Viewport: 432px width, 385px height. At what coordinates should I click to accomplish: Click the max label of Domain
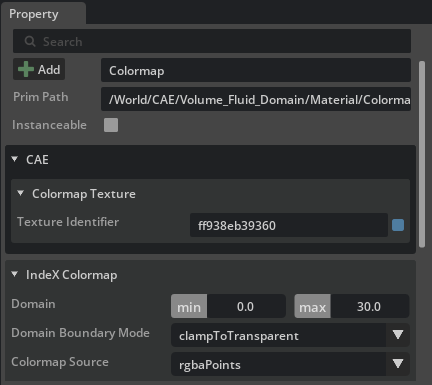pos(312,306)
